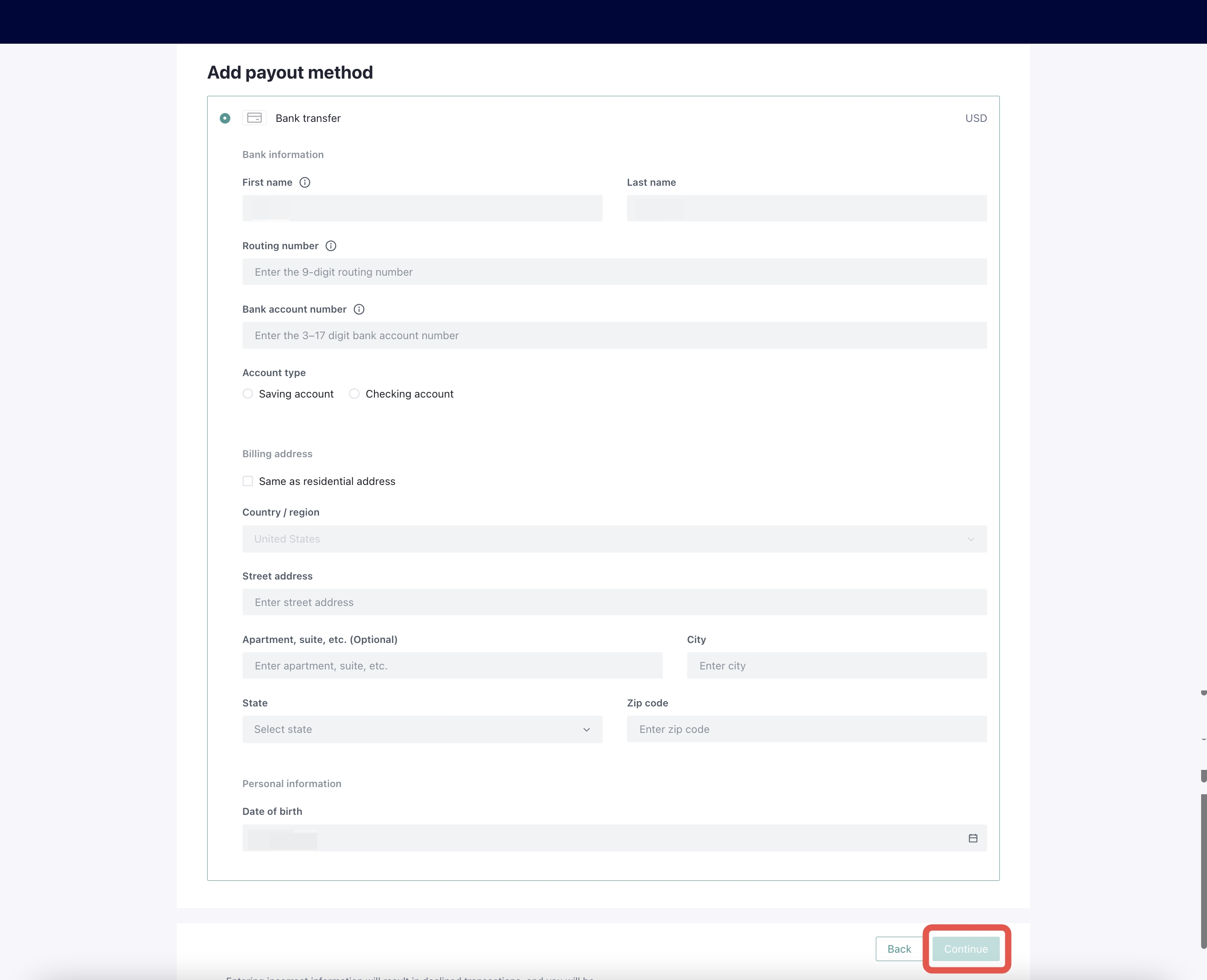Screen dimensions: 1207x980
Task: Open Country / region dropdown
Action: 614,539
